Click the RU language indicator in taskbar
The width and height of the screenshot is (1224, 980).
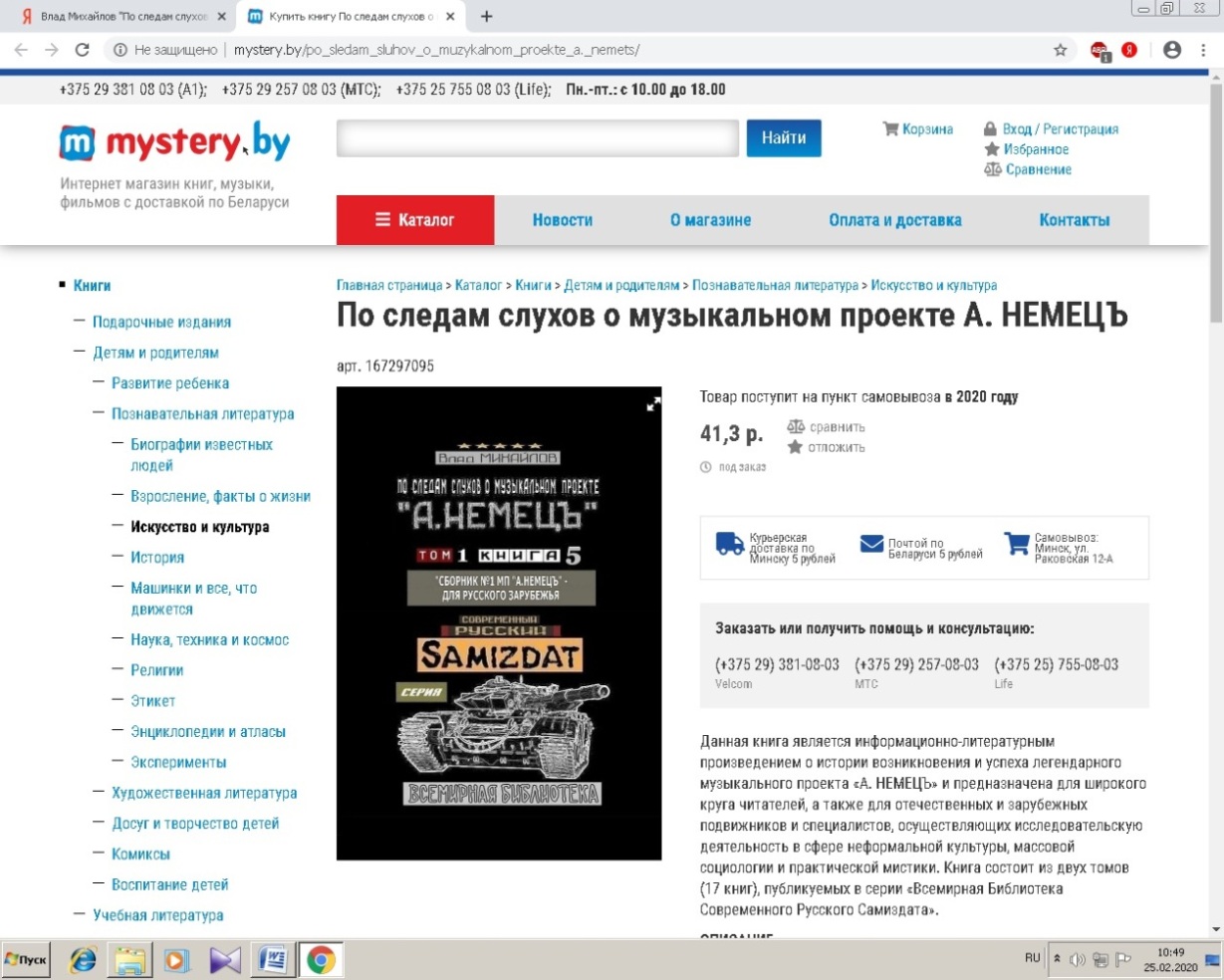(1032, 958)
